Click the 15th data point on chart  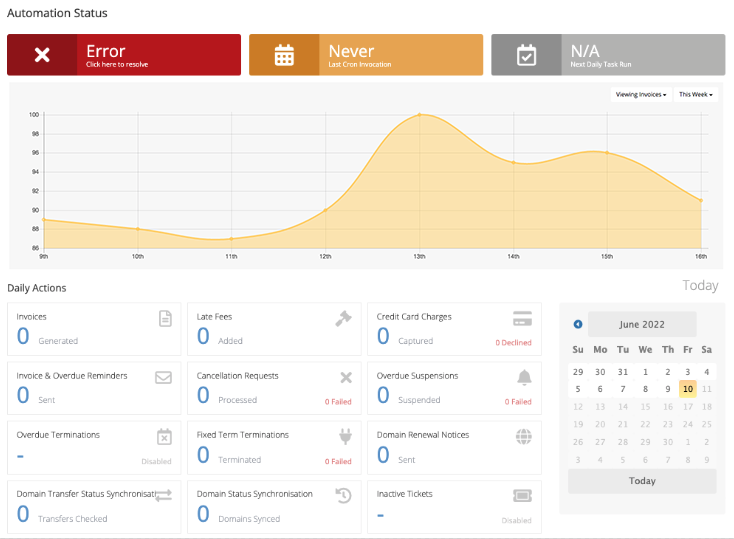pos(607,153)
